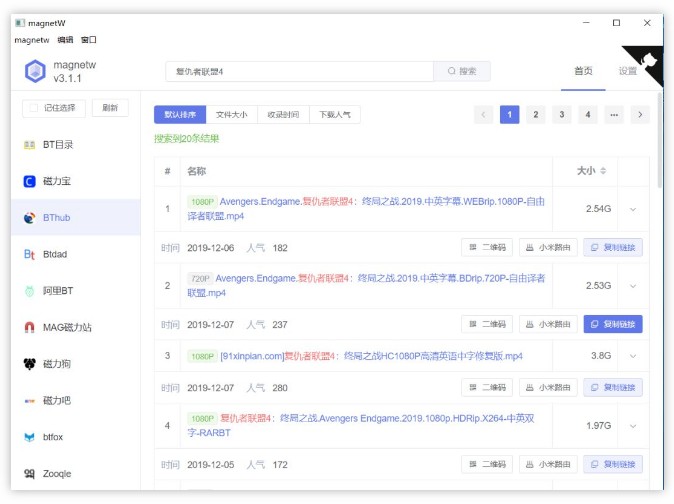674x504 pixels.
Task: Send result 人气 182 to 小米路由
Action: (x=548, y=247)
